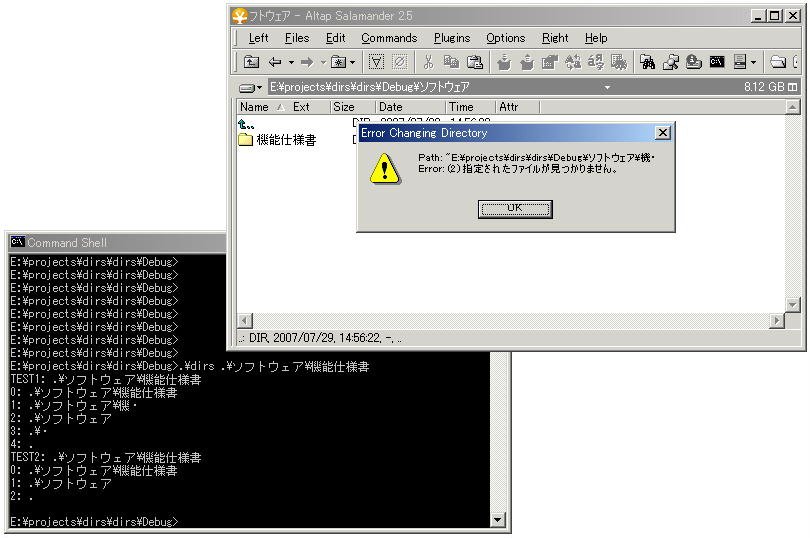Click the Select files icon
This screenshot has height=538, width=810.
[x=376, y=63]
